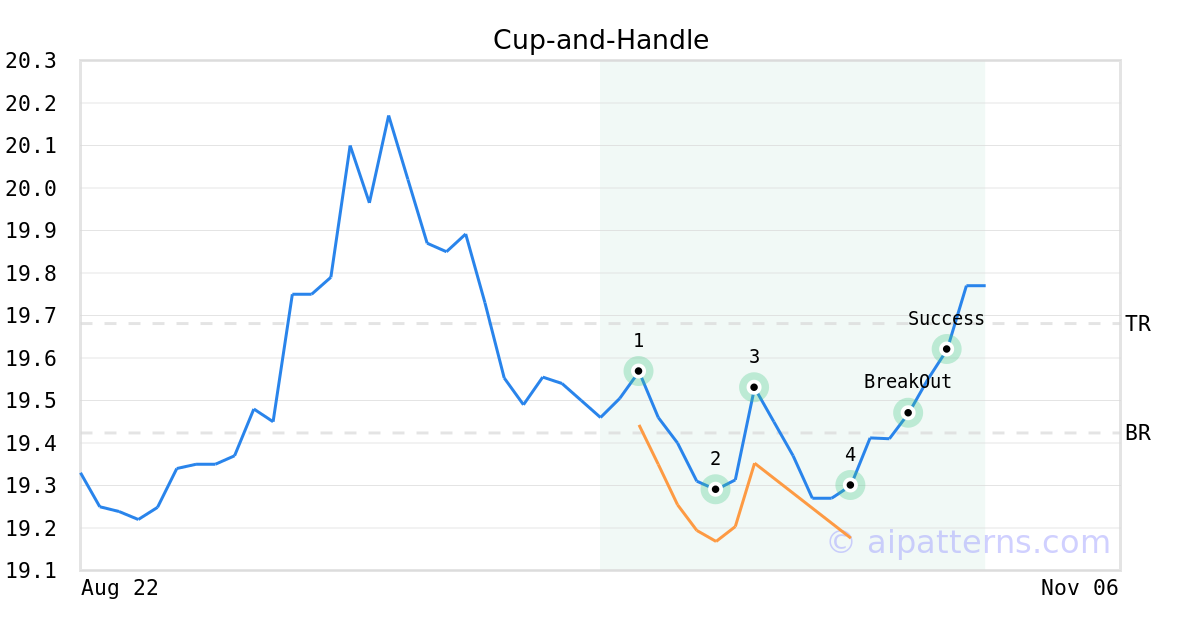
Task: Click the BR line label
Action: [1137, 433]
